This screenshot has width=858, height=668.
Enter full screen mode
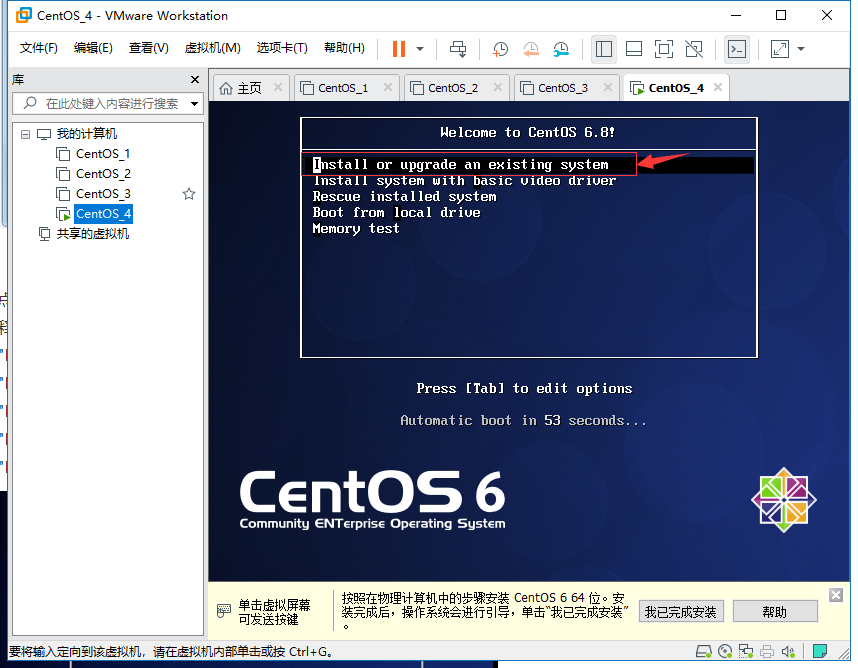(664, 49)
